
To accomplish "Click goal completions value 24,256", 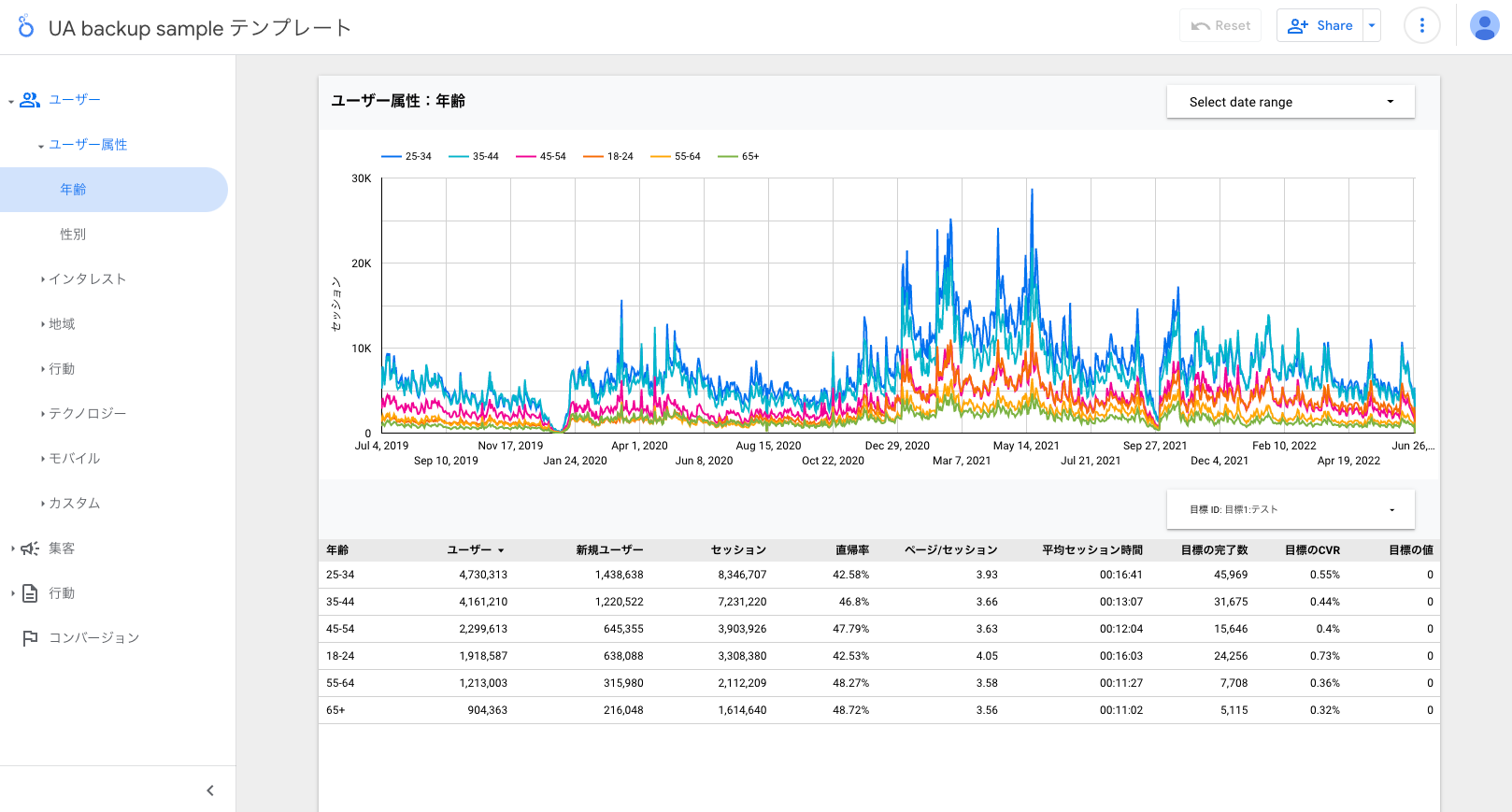I will click(x=1231, y=657).
